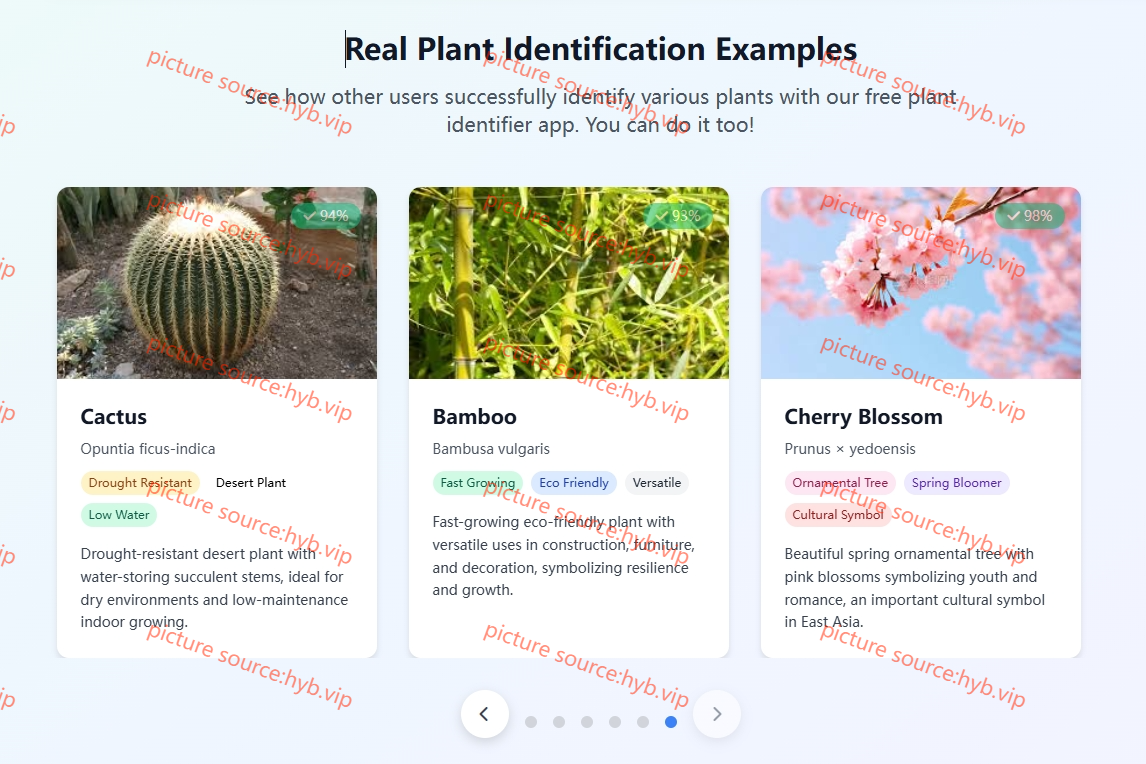Click the fourth pagination dot

(x=614, y=721)
